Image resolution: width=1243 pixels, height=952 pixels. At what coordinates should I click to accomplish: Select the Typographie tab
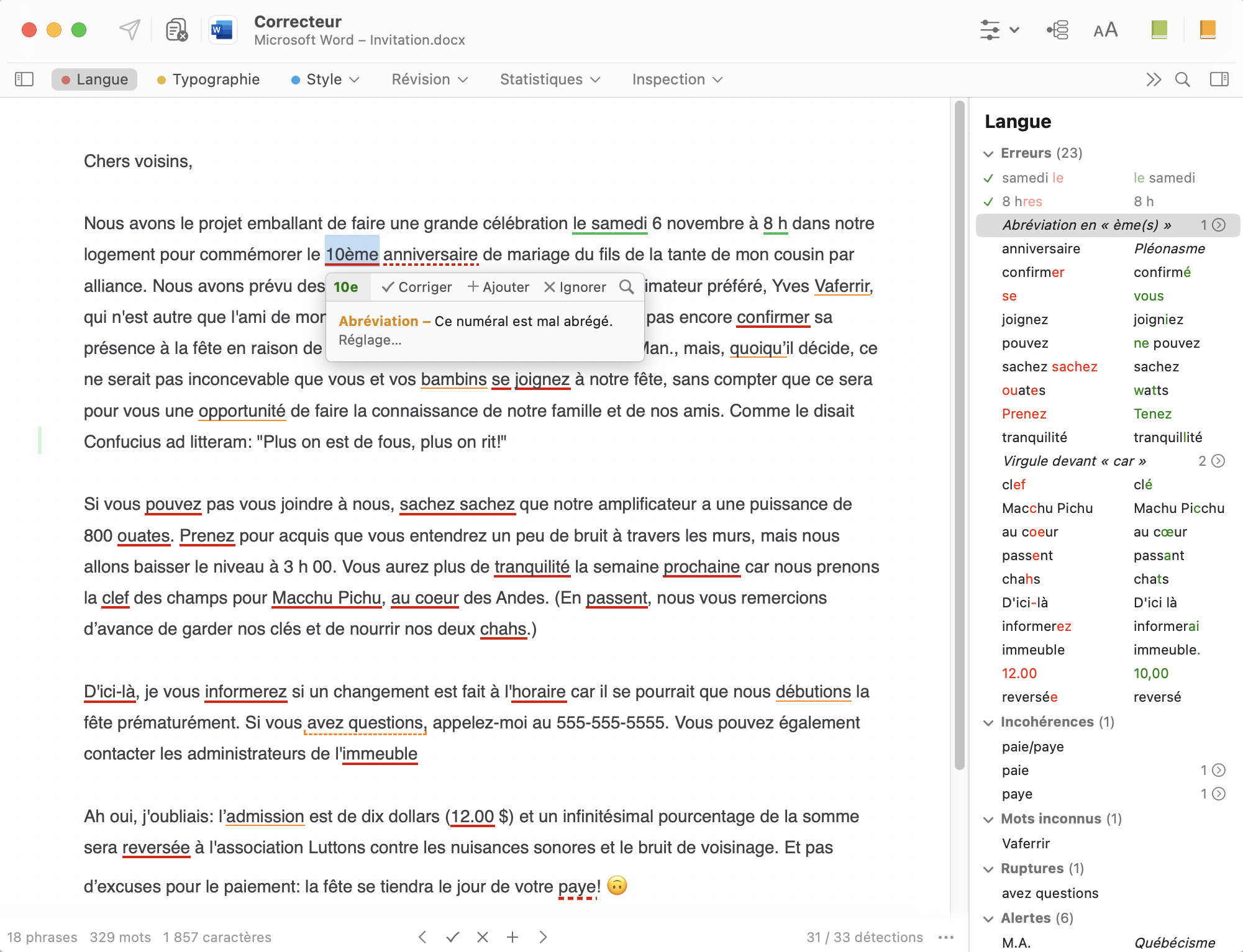[209, 79]
